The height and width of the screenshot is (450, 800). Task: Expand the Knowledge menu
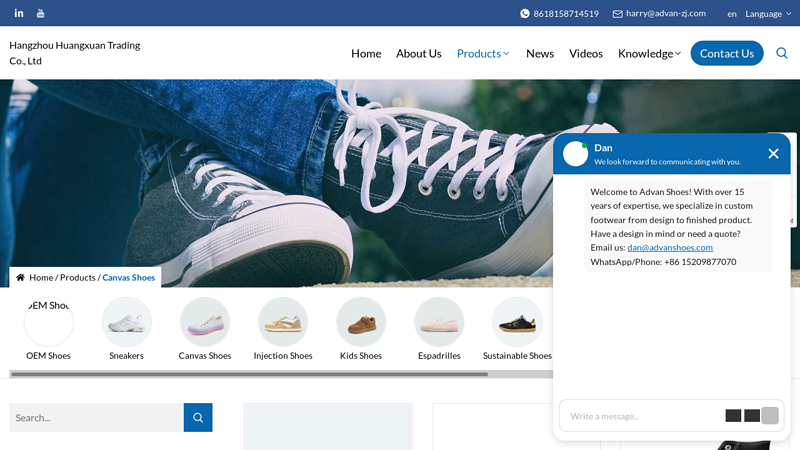[649, 54]
